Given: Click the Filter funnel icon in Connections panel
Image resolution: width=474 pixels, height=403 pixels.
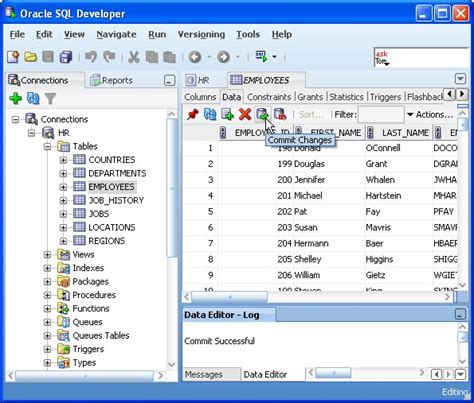Looking at the screenshot, I should click(50, 98).
